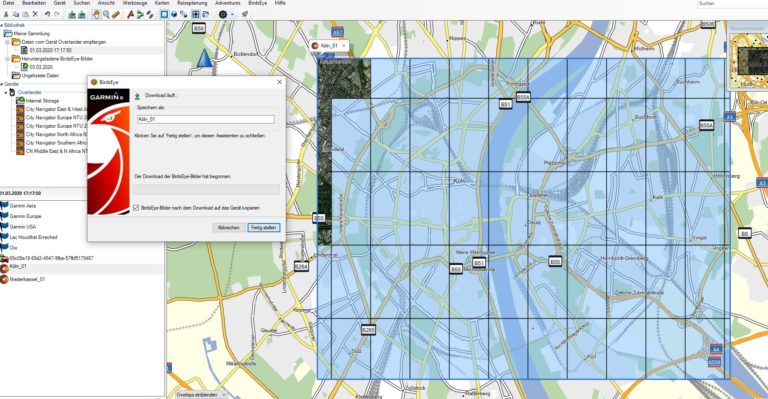Select the Garmin USA waypoint

click(x=23, y=227)
